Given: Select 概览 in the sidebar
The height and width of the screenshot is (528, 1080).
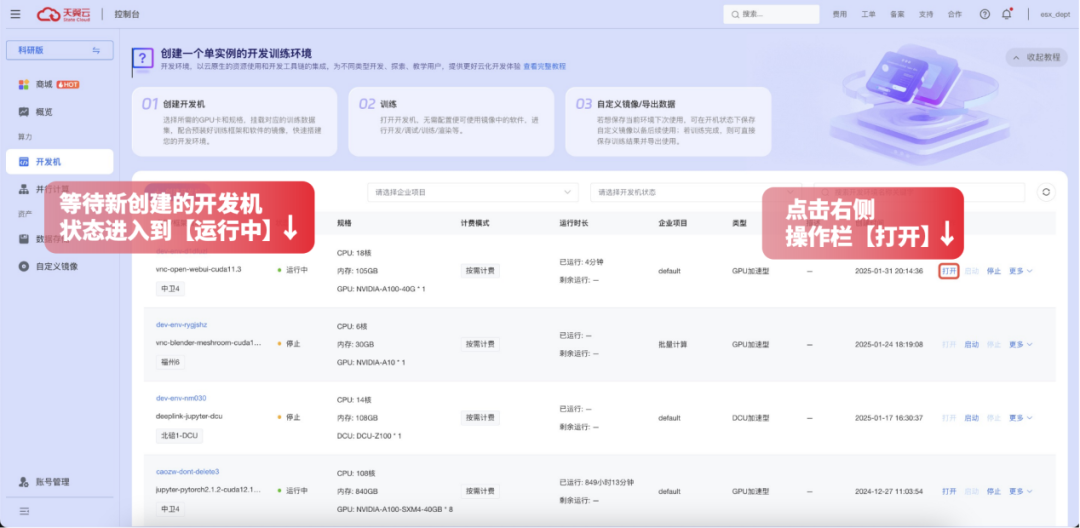Looking at the screenshot, I should tap(59, 112).
